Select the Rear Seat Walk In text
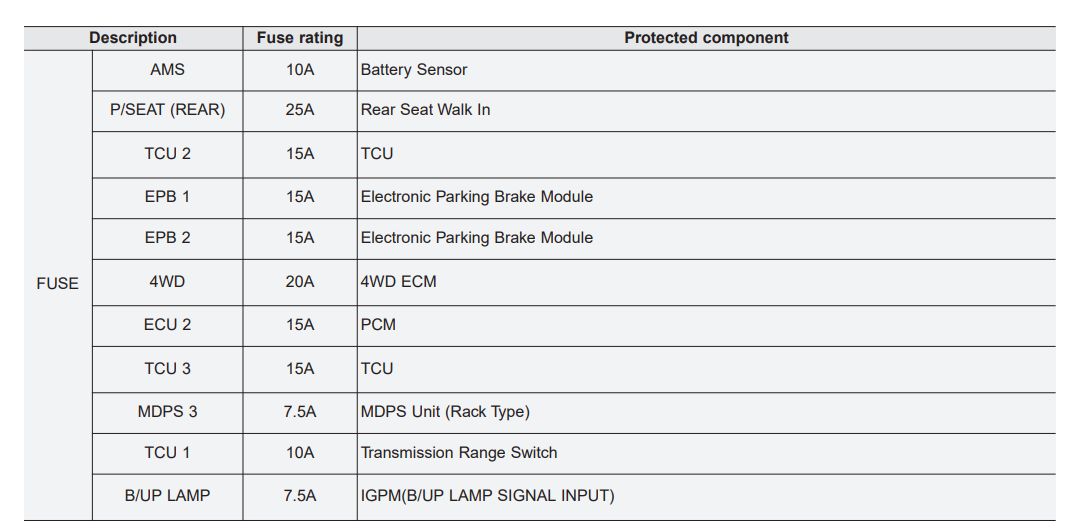The height and width of the screenshot is (531, 1072). [425, 110]
